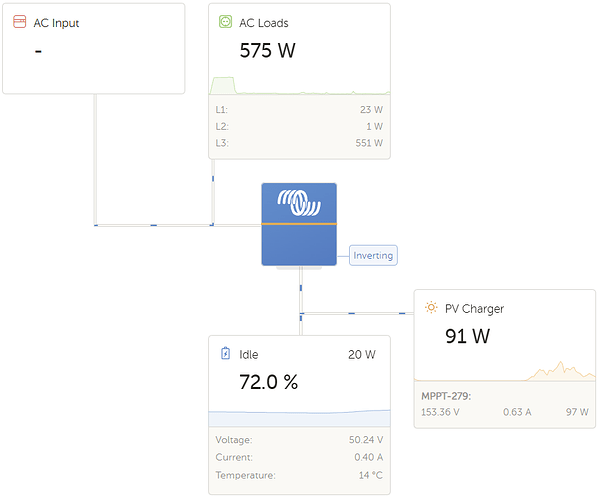Click the PV Charger sun icon
Screen dimensions: 600x500
point(431,308)
